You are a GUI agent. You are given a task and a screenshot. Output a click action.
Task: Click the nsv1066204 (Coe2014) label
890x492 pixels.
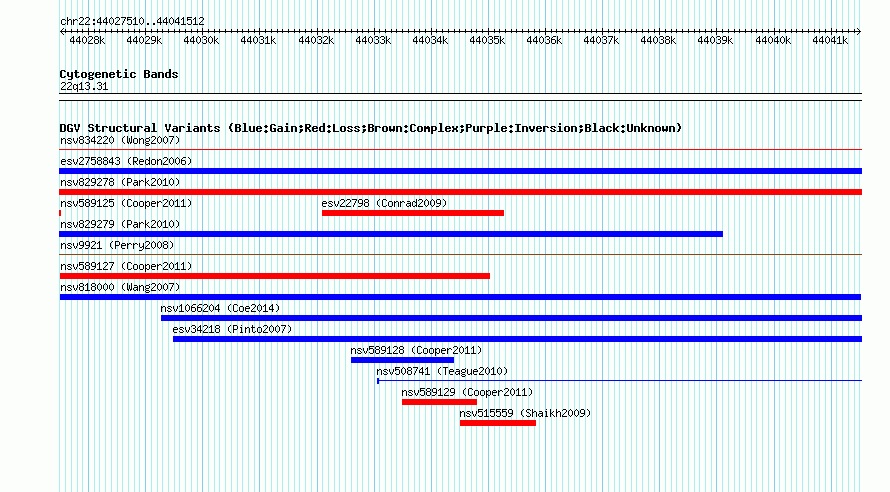point(220,308)
